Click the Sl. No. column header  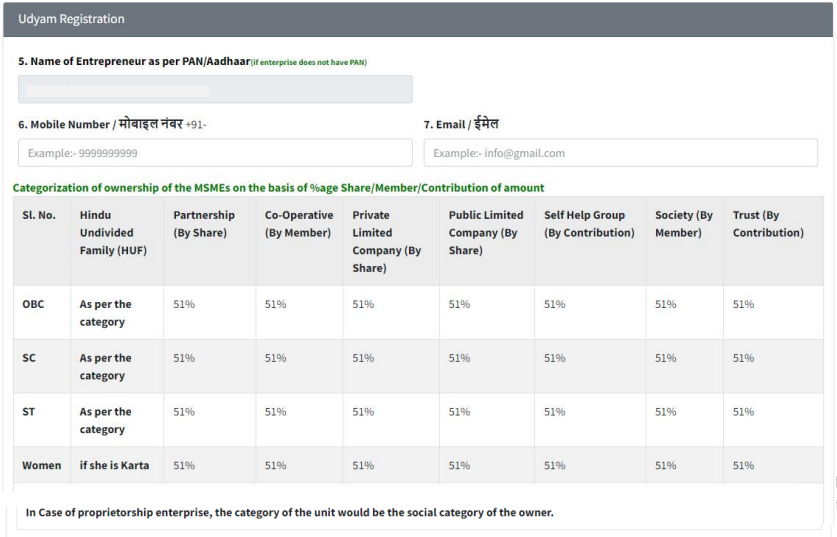pos(38,215)
